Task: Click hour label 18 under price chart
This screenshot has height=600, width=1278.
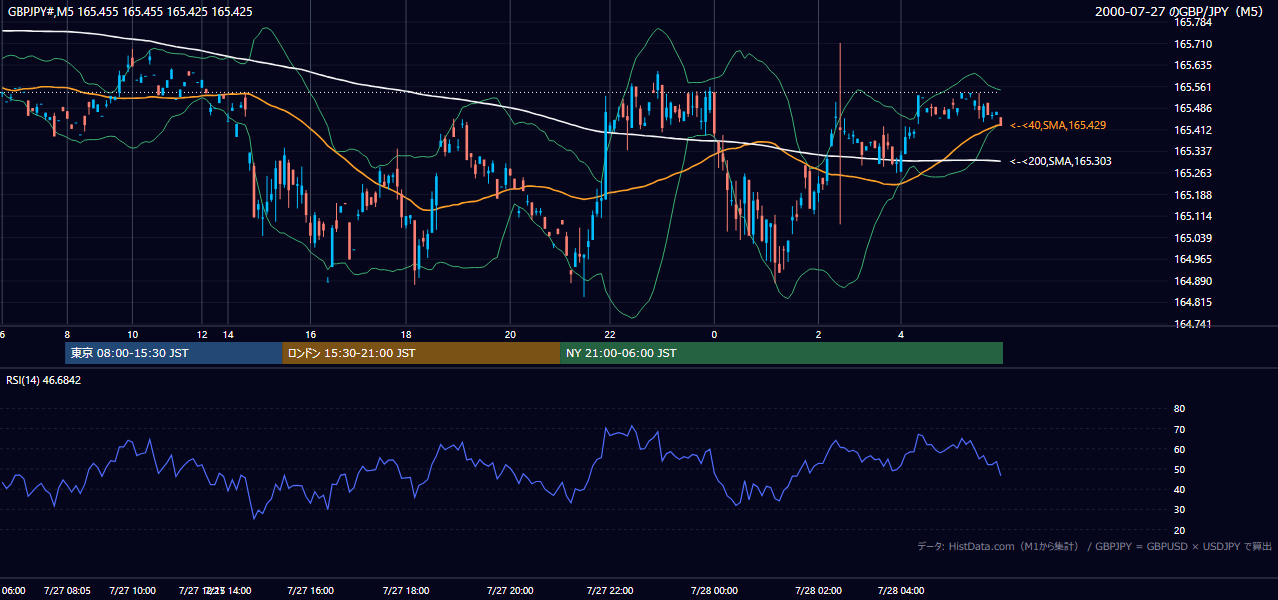Action: click(x=406, y=334)
